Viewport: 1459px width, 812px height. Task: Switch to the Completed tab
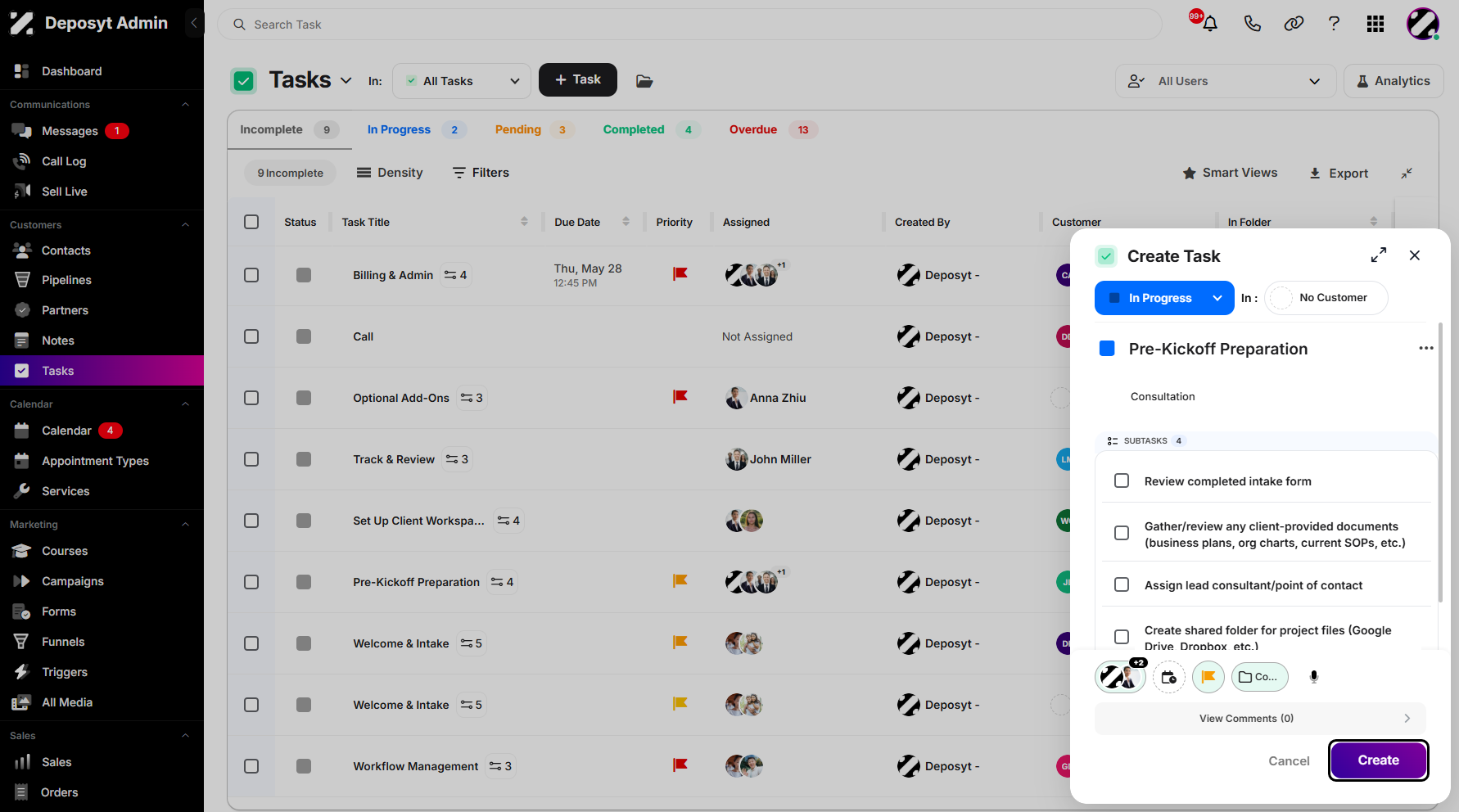pyautogui.click(x=651, y=129)
